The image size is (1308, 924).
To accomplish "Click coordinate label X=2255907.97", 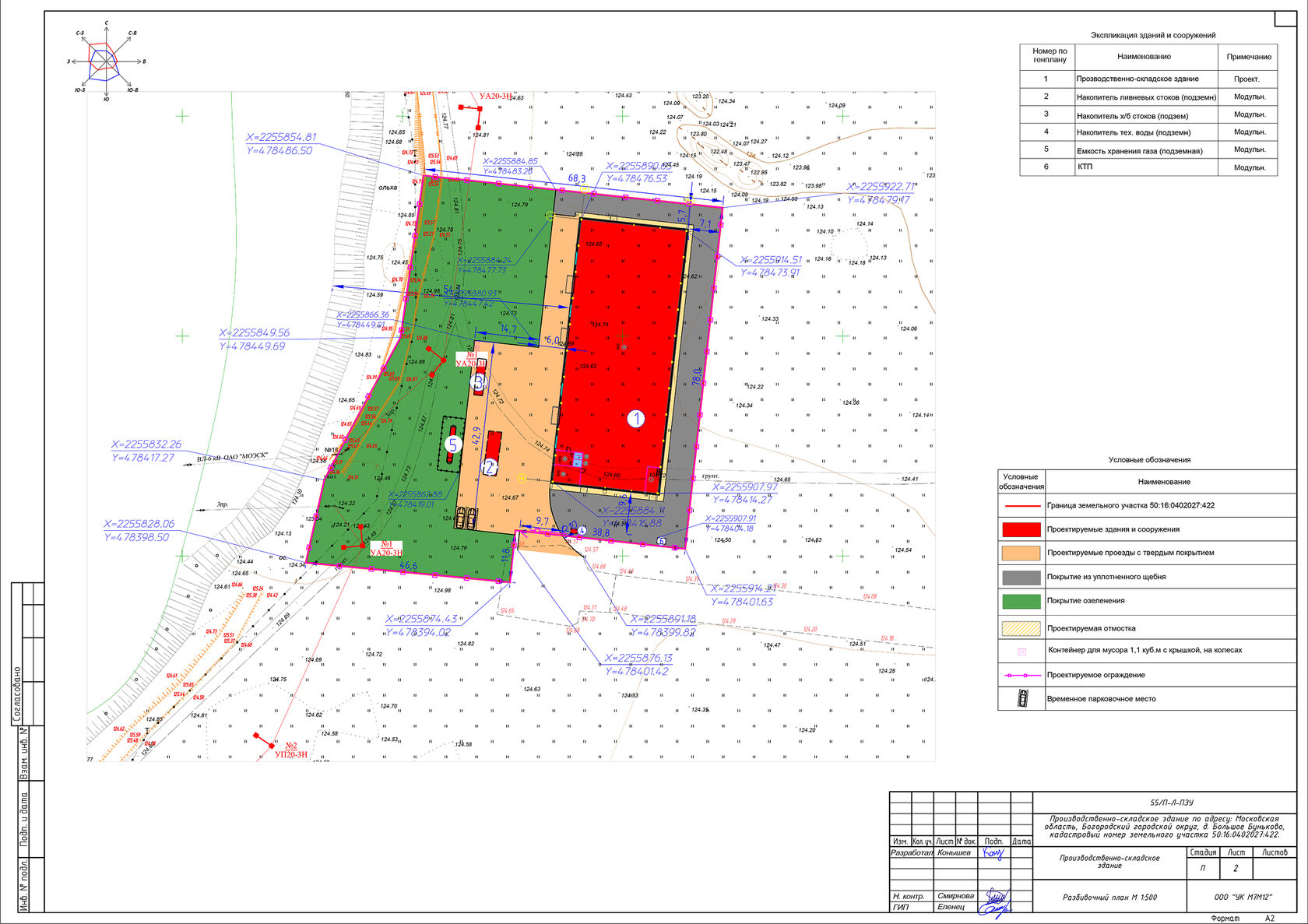I will pyautogui.click(x=745, y=487).
